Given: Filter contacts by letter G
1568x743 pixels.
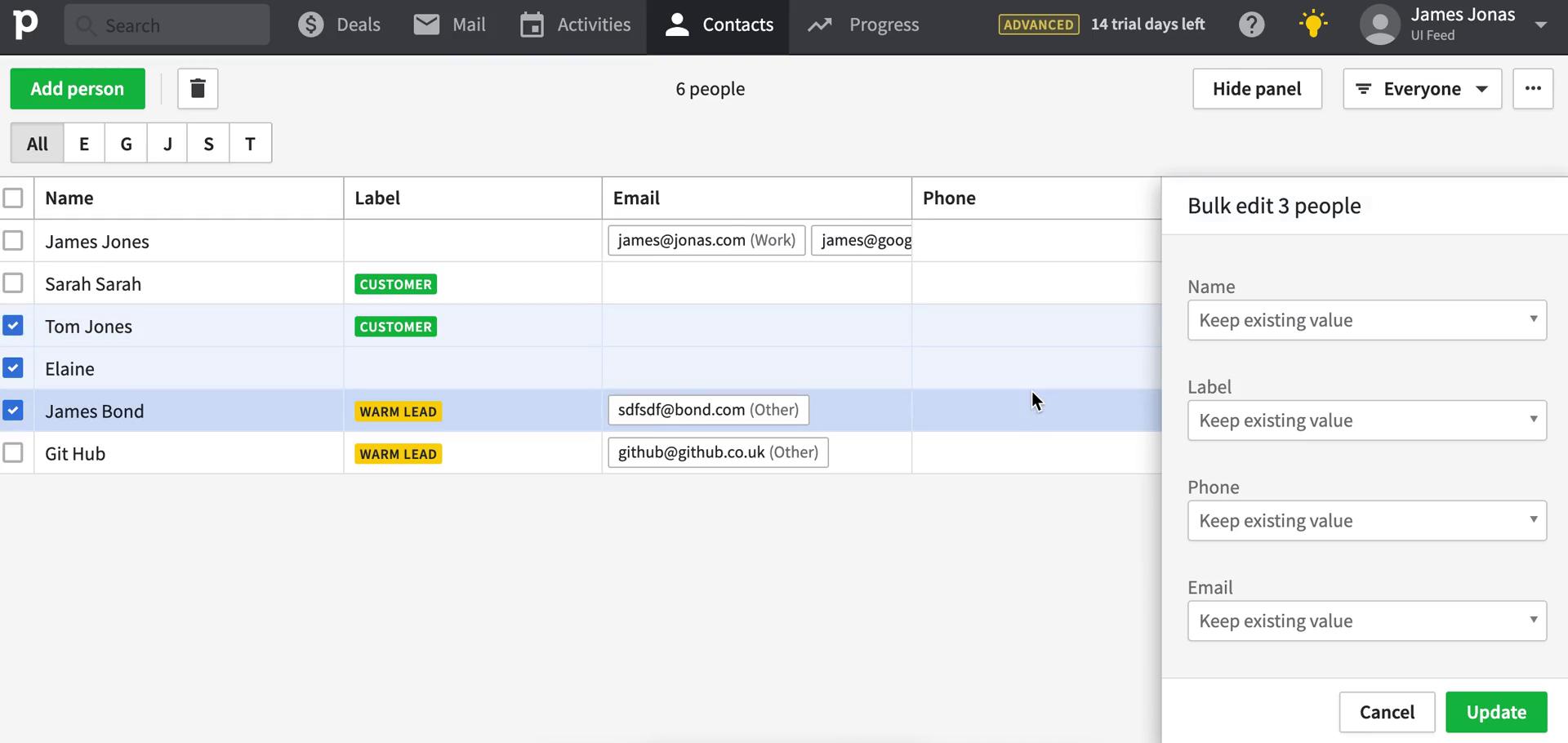Looking at the screenshot, I should point(126,144).
